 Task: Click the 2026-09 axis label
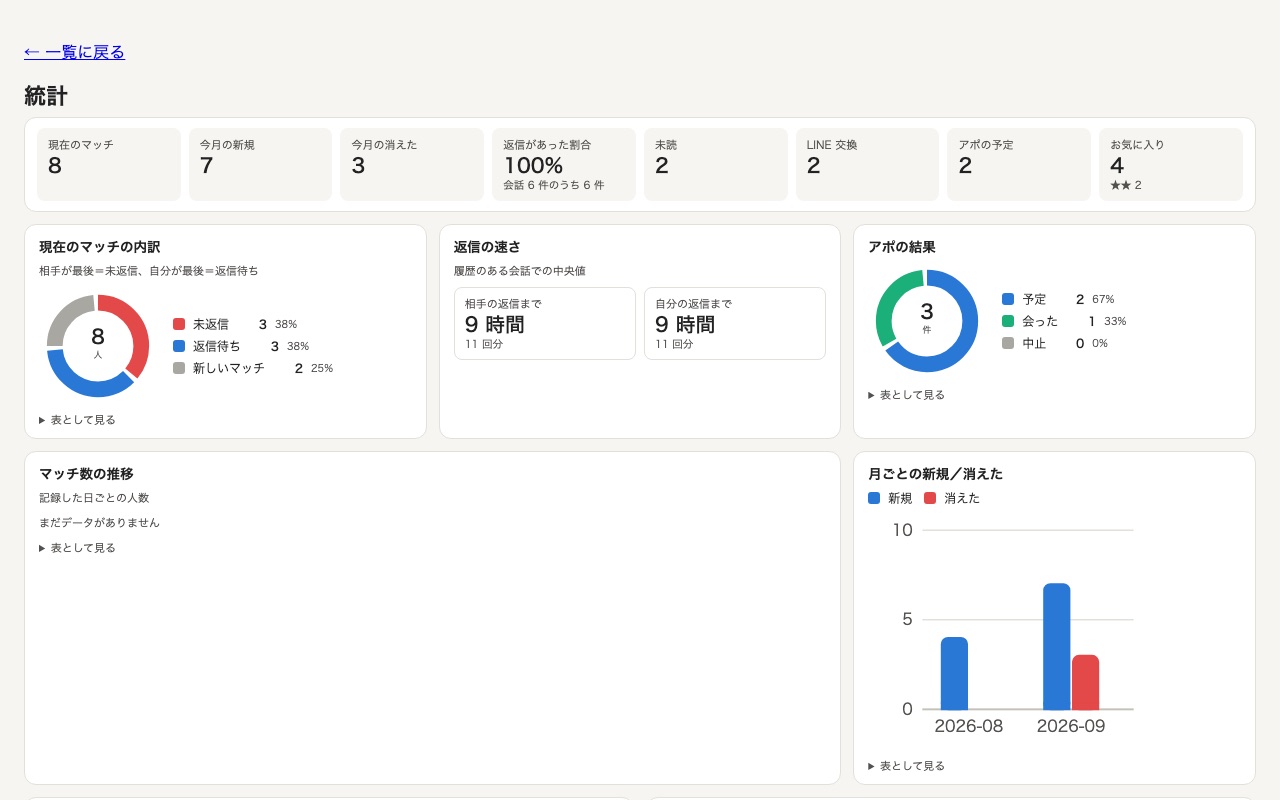click(1071, 726)
